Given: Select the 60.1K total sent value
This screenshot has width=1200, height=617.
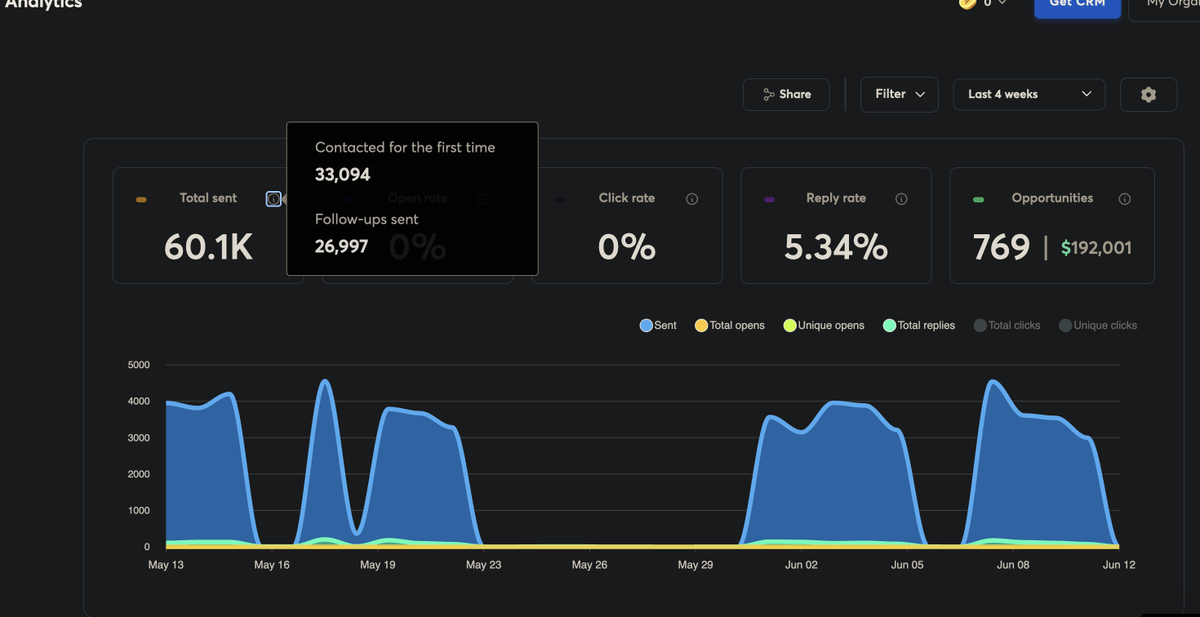Looking at the screenshot, I should pos(209,247).
